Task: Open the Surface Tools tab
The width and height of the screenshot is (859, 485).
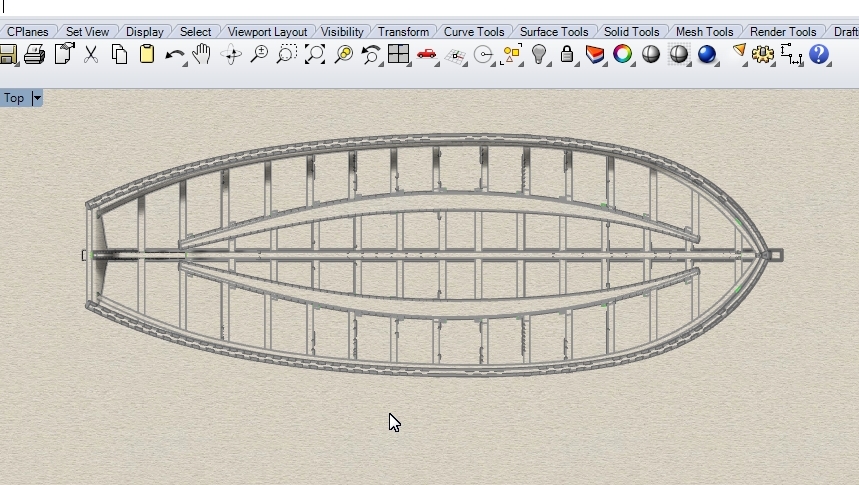Action: [554, 32]
